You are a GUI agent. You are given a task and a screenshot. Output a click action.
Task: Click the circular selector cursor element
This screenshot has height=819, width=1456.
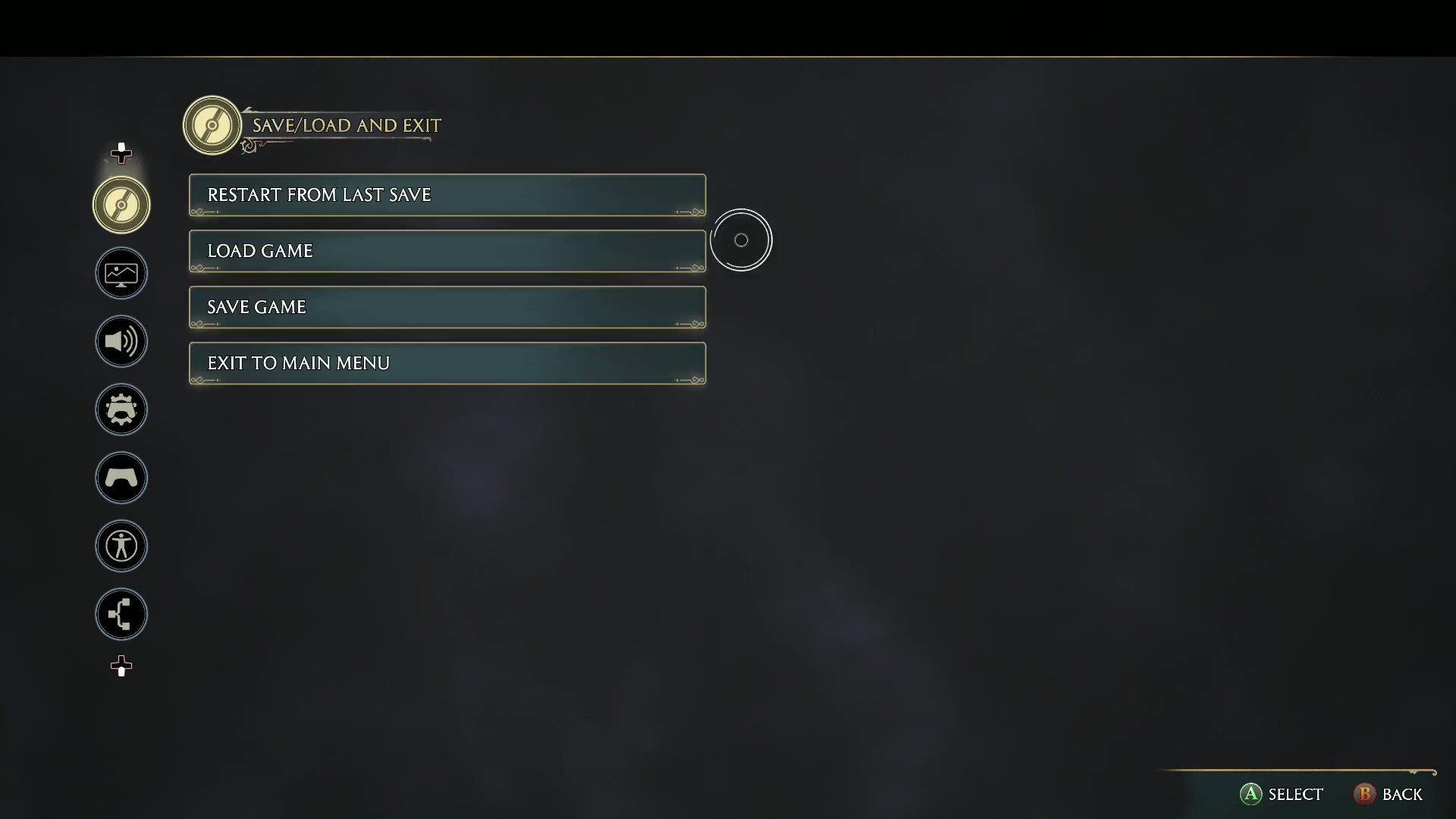tap(741, 239)
